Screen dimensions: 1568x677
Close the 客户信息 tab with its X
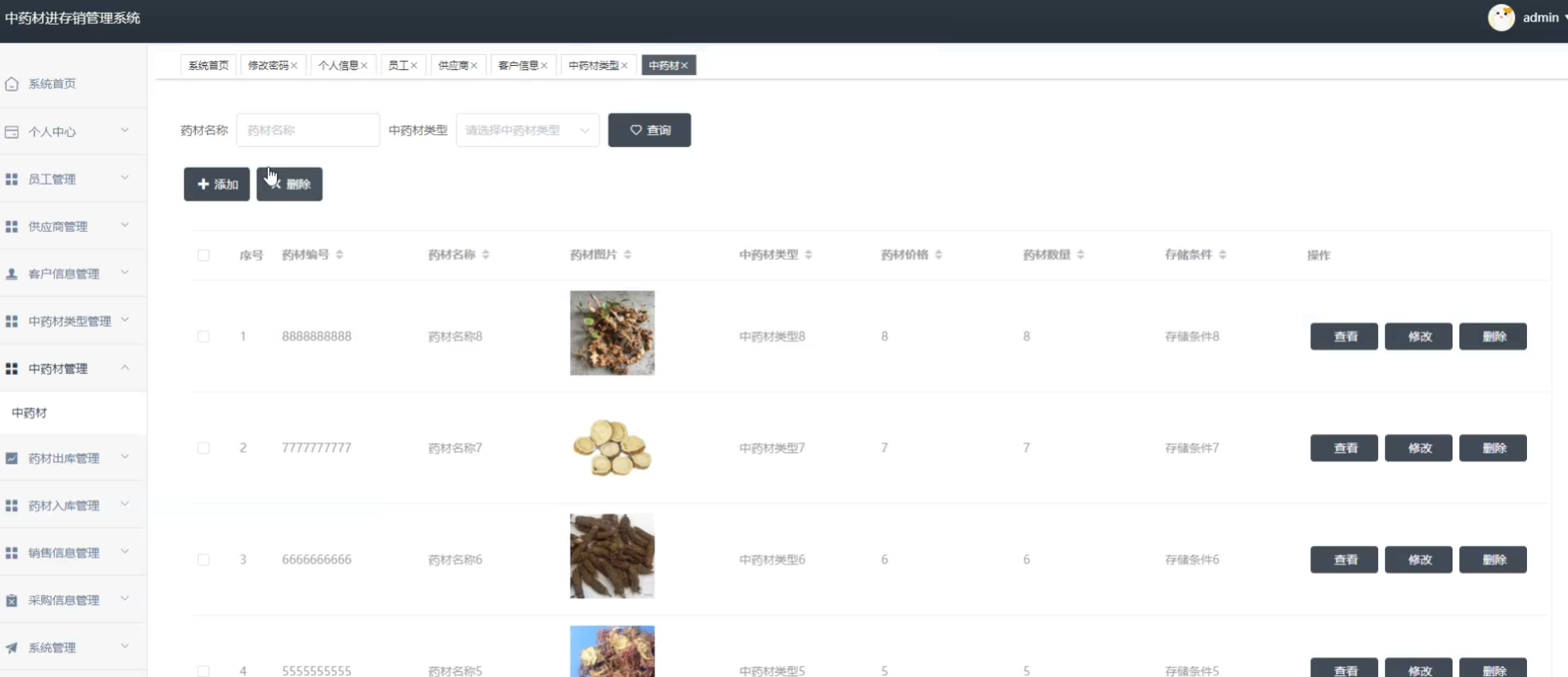[x=544, y=66]
